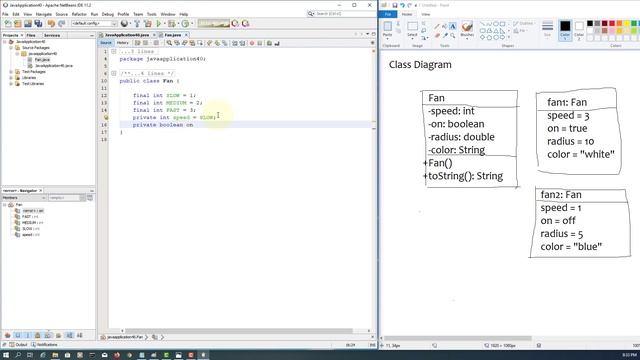Screen dimensions: 640x360
Task: Toggle Sort by Name button in Navigator
Action: [x=69, y=335]
